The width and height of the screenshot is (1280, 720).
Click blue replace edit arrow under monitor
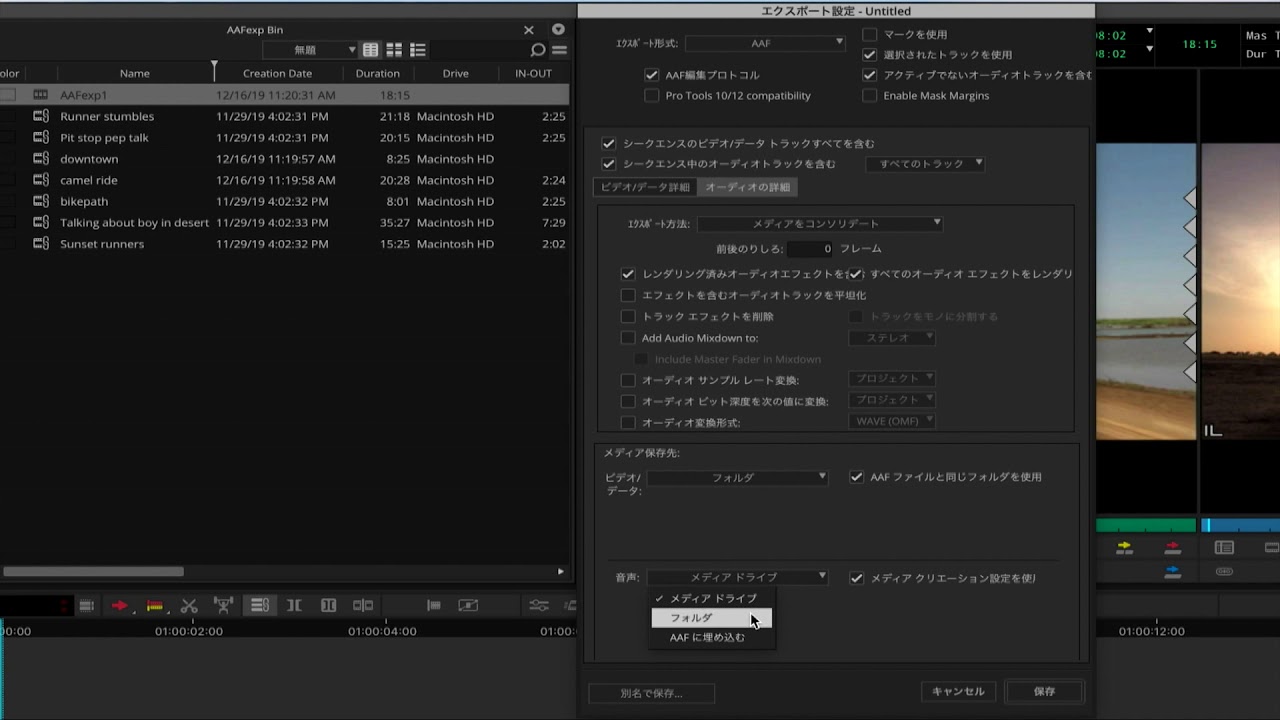point(1173,571)
